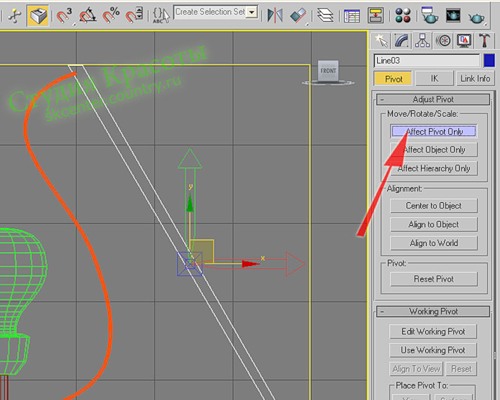
Task: Click the Align To View button
Action: pyautogui.click(x=416, y=369)
